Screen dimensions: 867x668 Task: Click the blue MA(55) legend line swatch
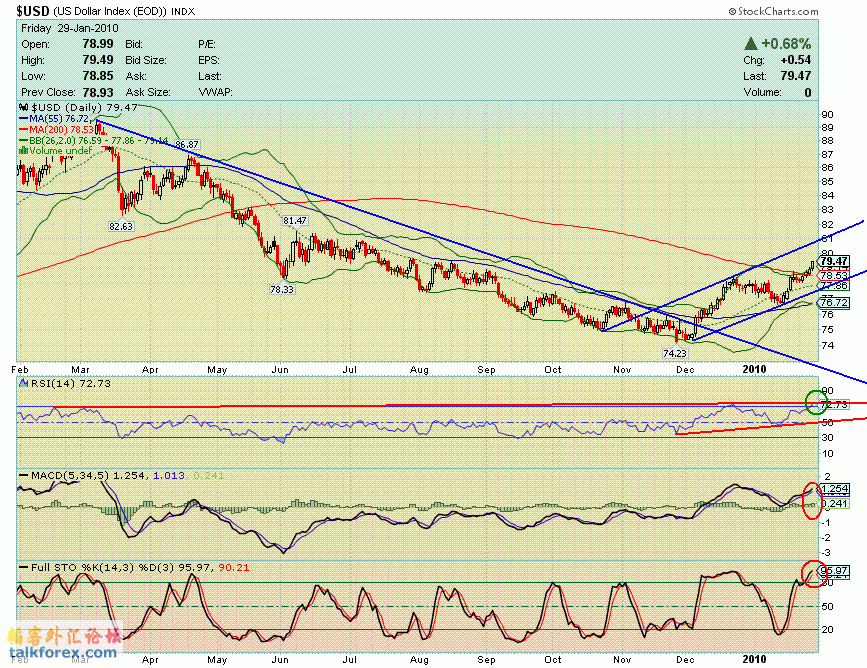point(24,118)
